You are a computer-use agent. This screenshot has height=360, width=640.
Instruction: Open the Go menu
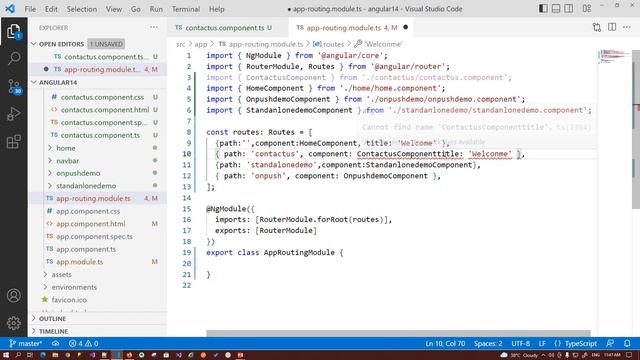pyautogui.click(x=136, y=9)
